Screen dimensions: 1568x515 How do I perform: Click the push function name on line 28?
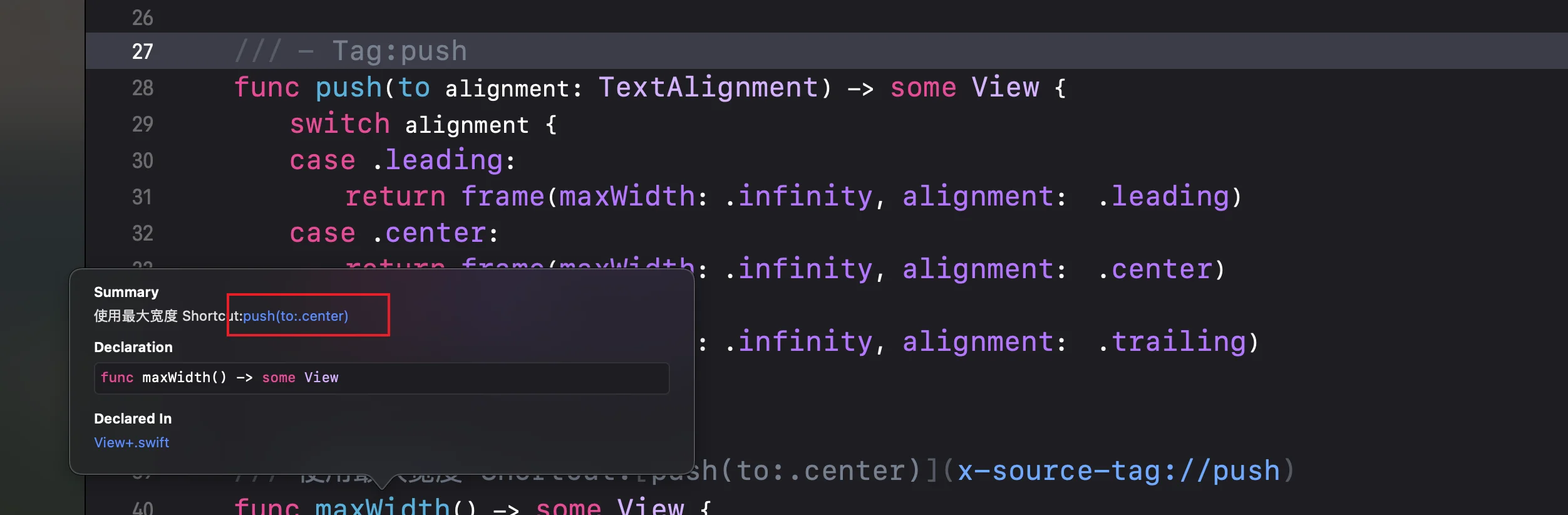(x=348, y=88)
